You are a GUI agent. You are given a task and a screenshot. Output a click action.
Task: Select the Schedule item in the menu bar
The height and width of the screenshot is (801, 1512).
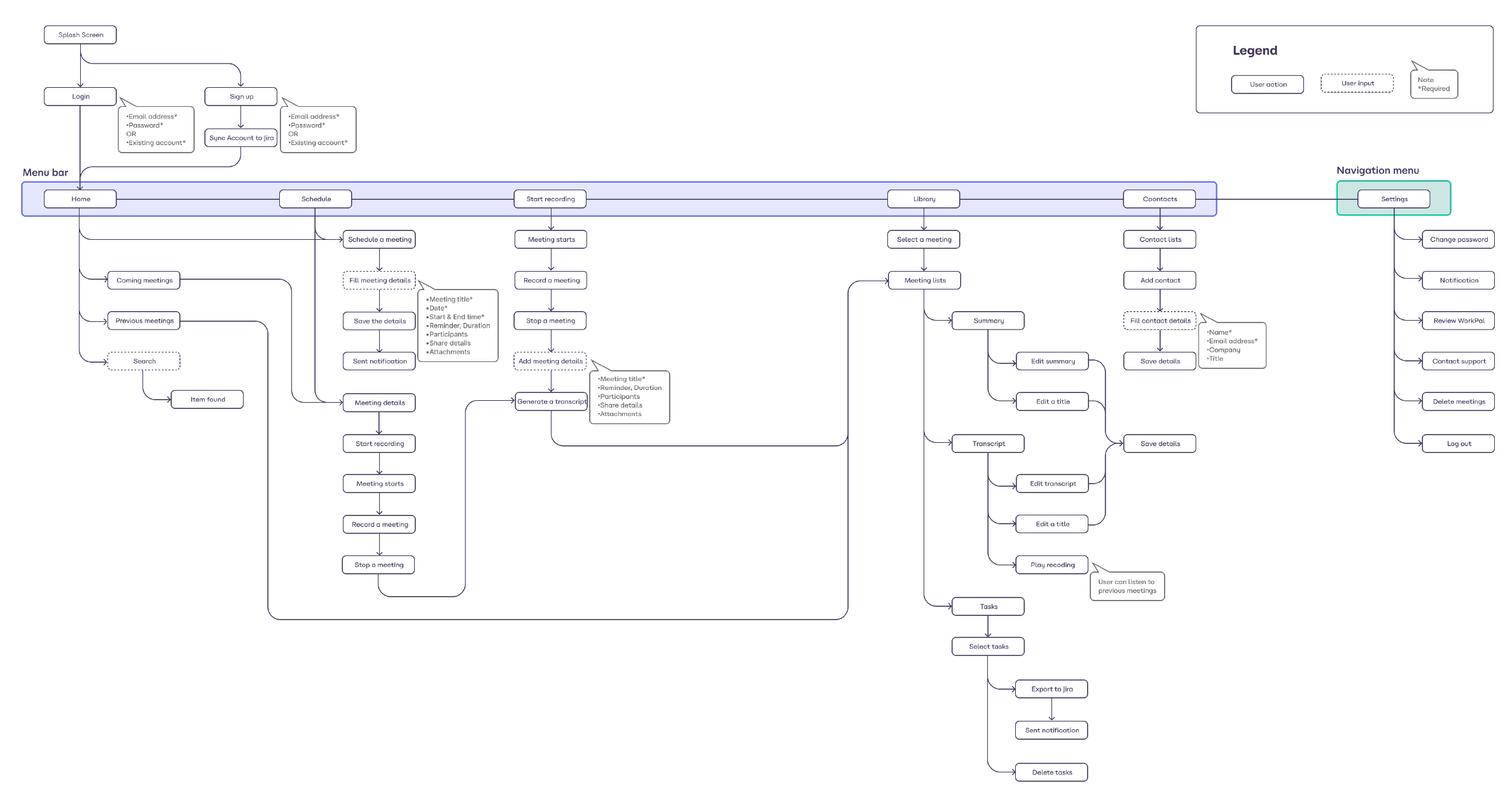pyautogui.click(x=316, y=199)
